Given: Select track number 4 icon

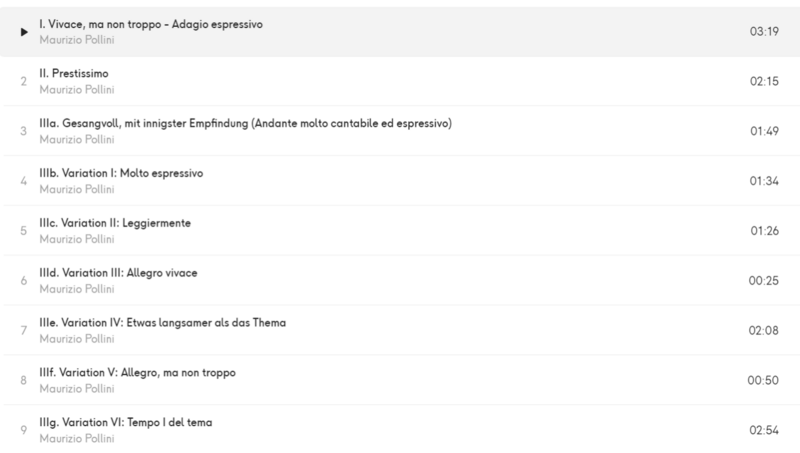Looking at the screenshot, I should tap(23, 181).
